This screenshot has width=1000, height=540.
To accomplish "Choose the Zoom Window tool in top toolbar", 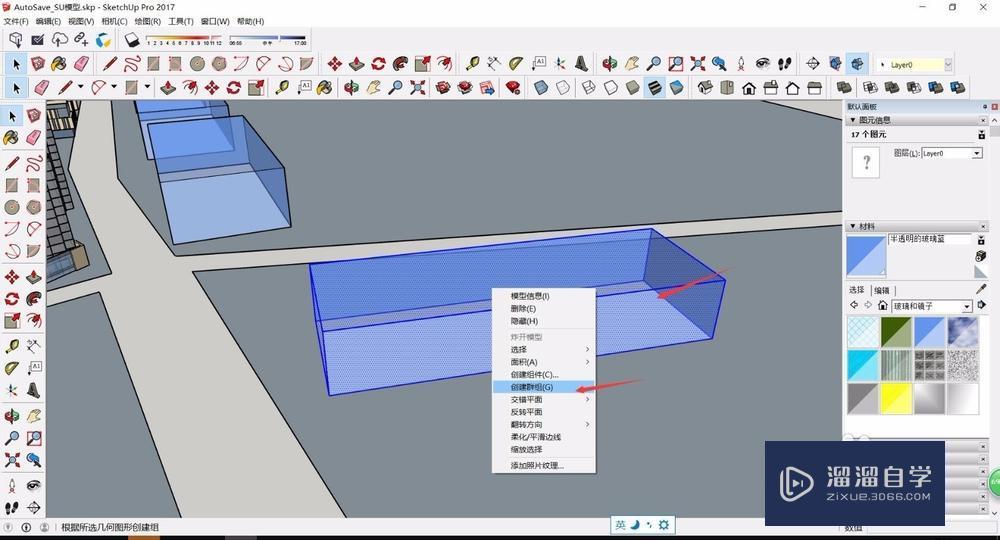I will (675, 64).
